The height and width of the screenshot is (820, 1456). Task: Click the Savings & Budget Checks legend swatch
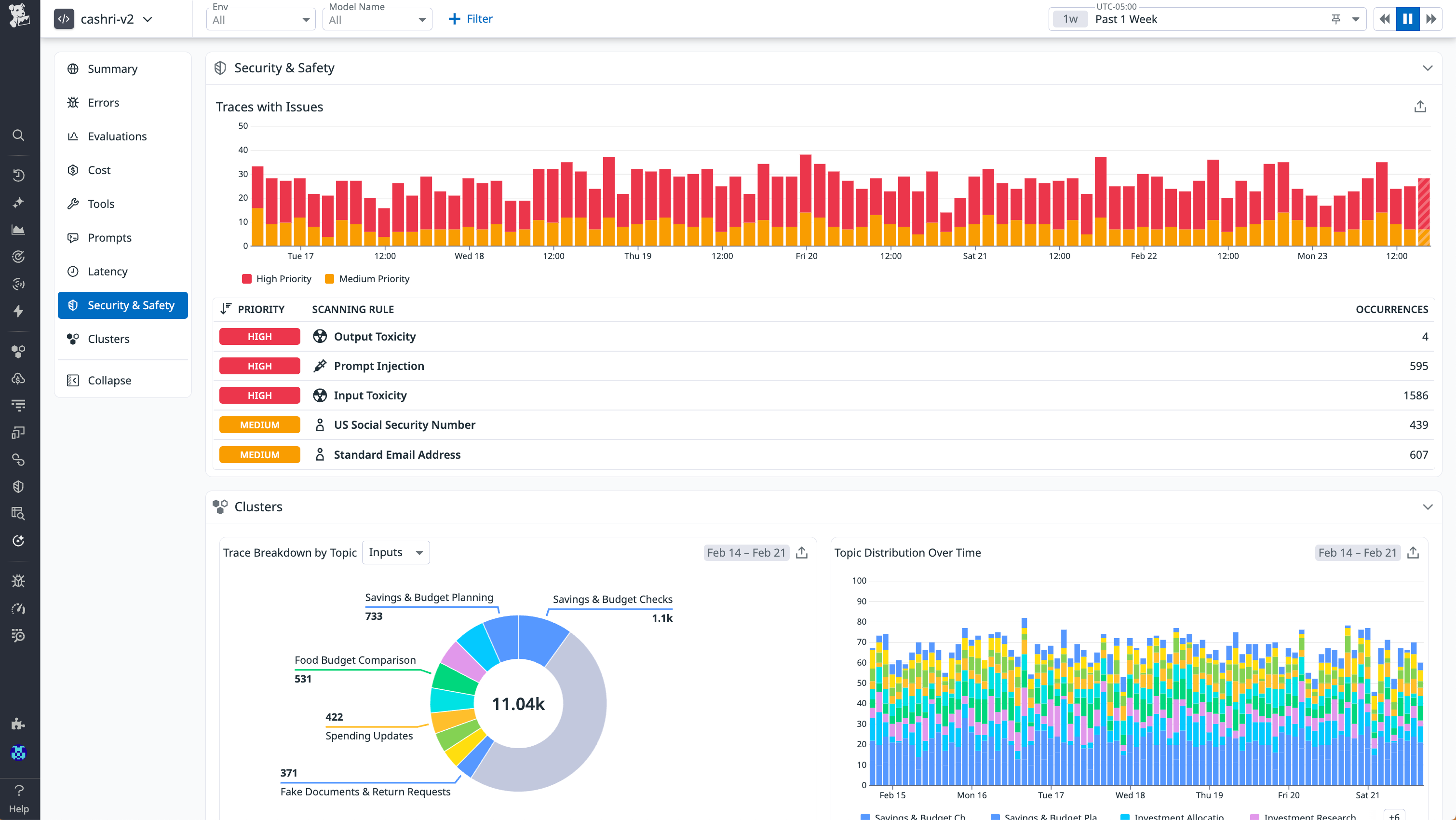[865, 816]
